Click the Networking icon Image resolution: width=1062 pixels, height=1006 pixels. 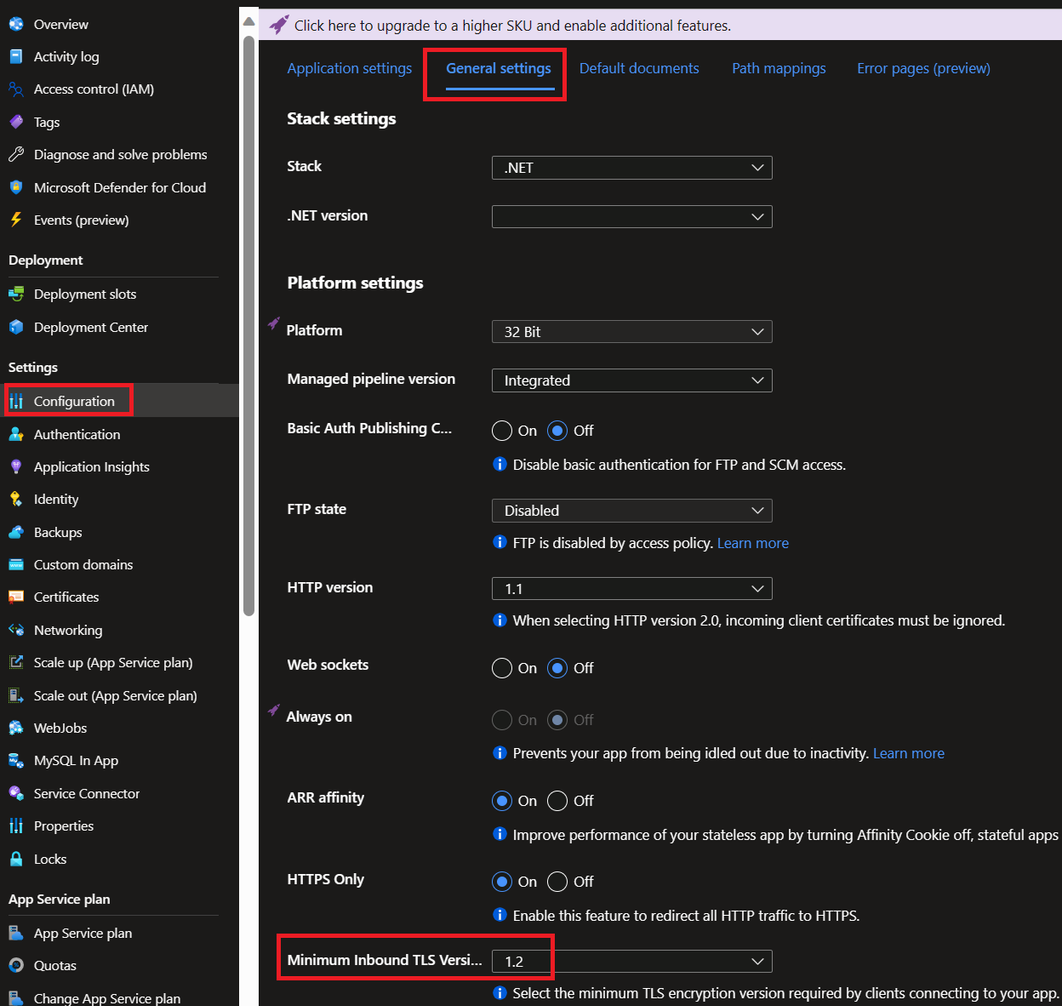click(16, 630)
